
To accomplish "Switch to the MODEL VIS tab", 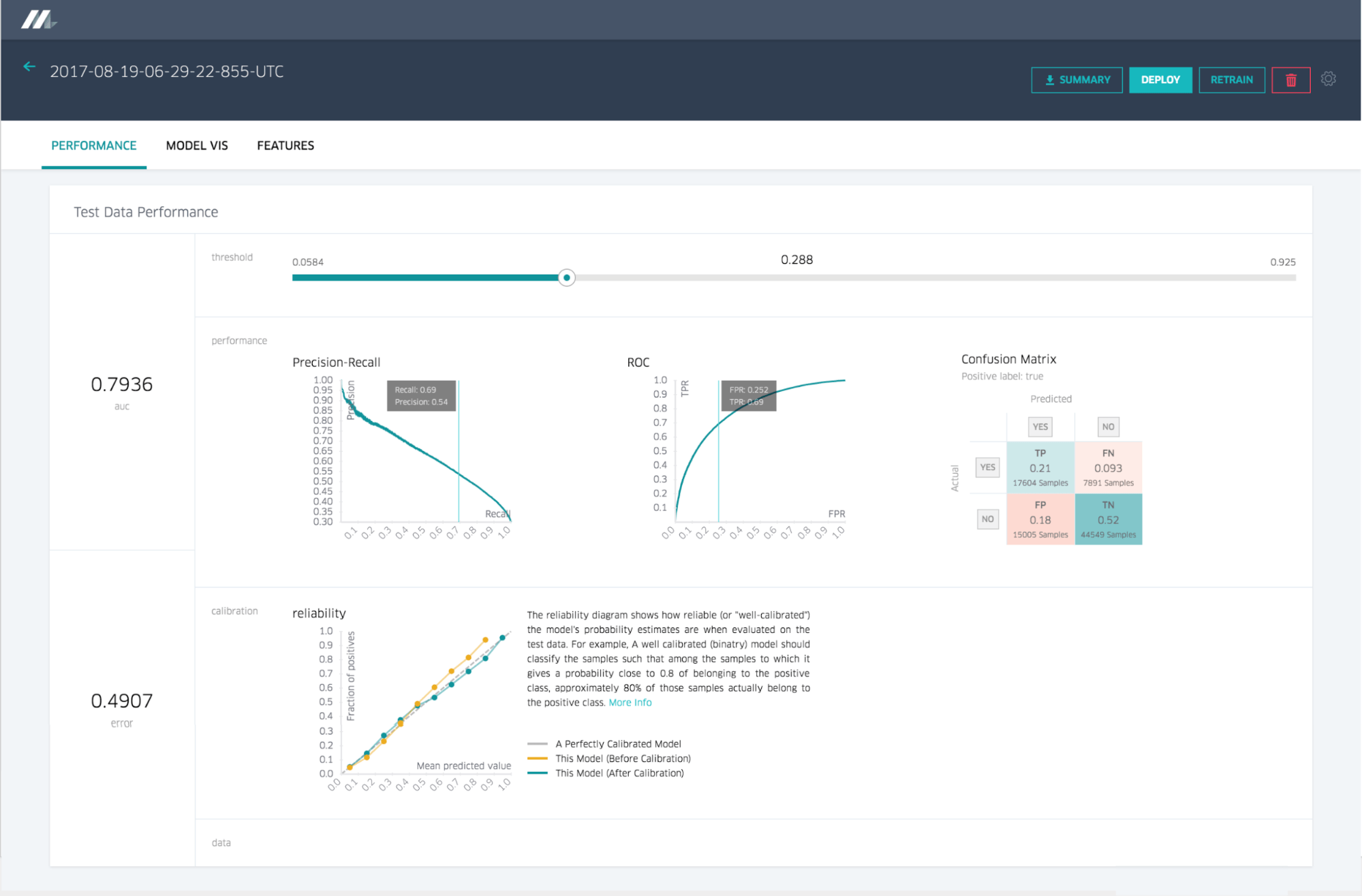I will [196, 145].
